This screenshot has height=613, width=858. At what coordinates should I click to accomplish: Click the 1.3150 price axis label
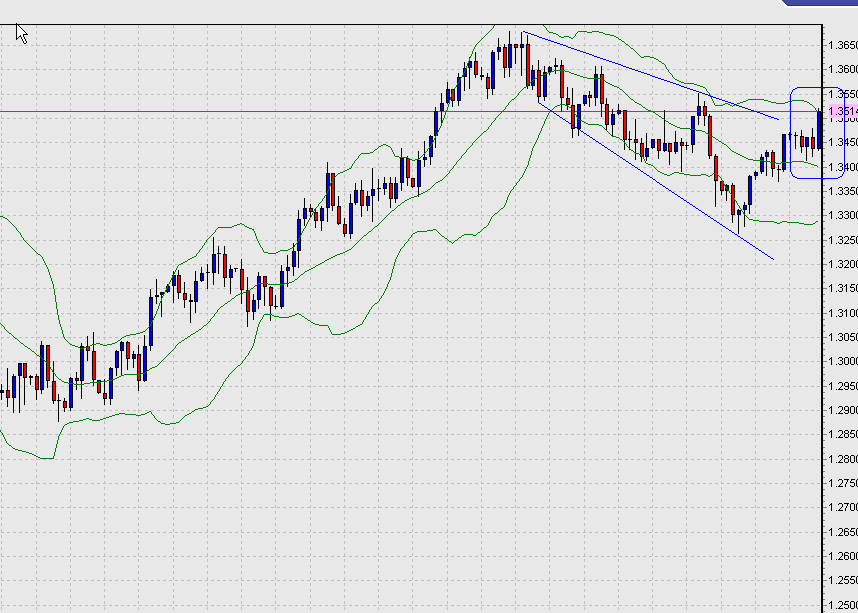tap(843, 288)
